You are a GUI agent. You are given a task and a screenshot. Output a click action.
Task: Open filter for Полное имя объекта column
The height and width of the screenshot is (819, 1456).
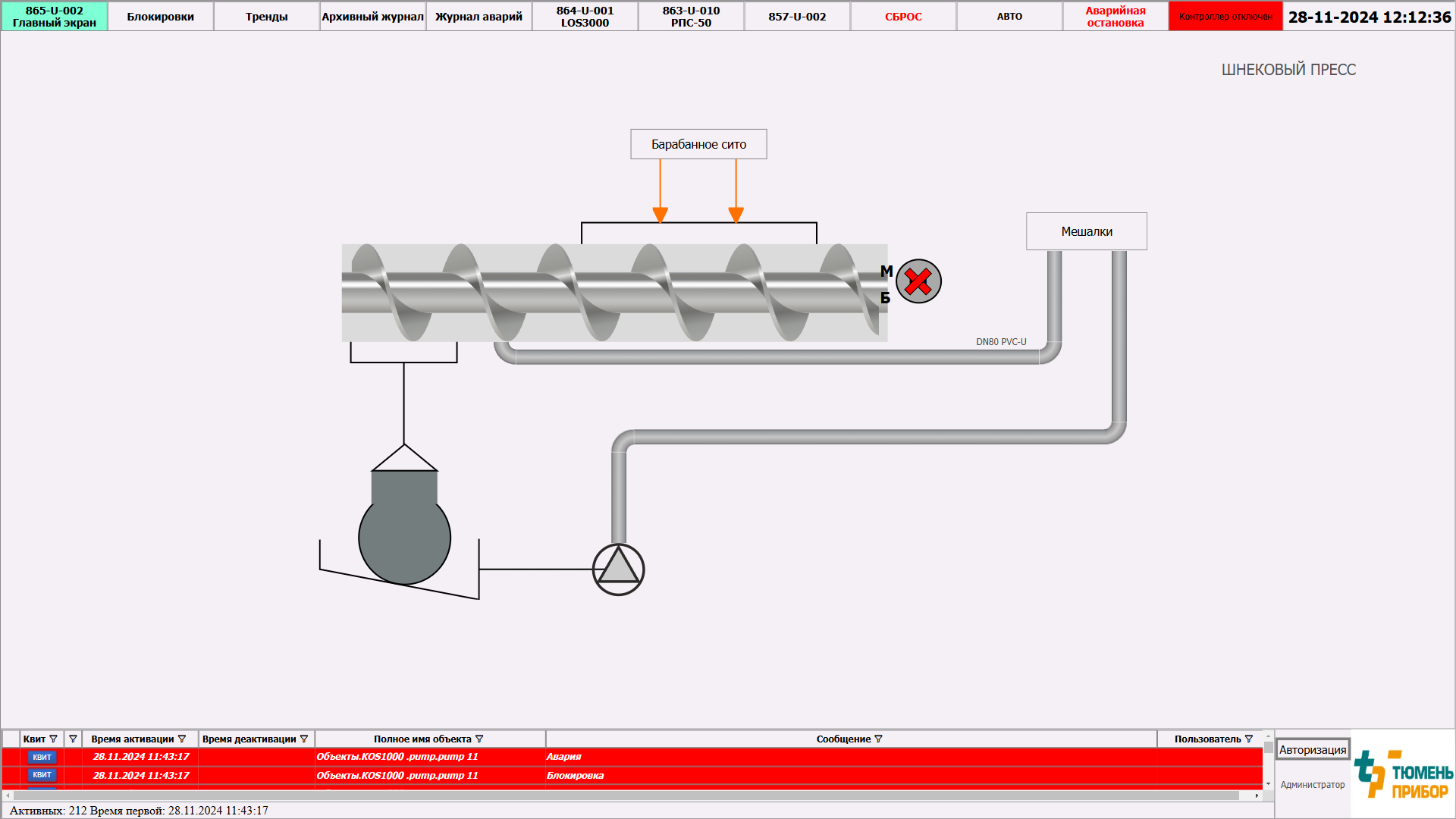[479, 739]
